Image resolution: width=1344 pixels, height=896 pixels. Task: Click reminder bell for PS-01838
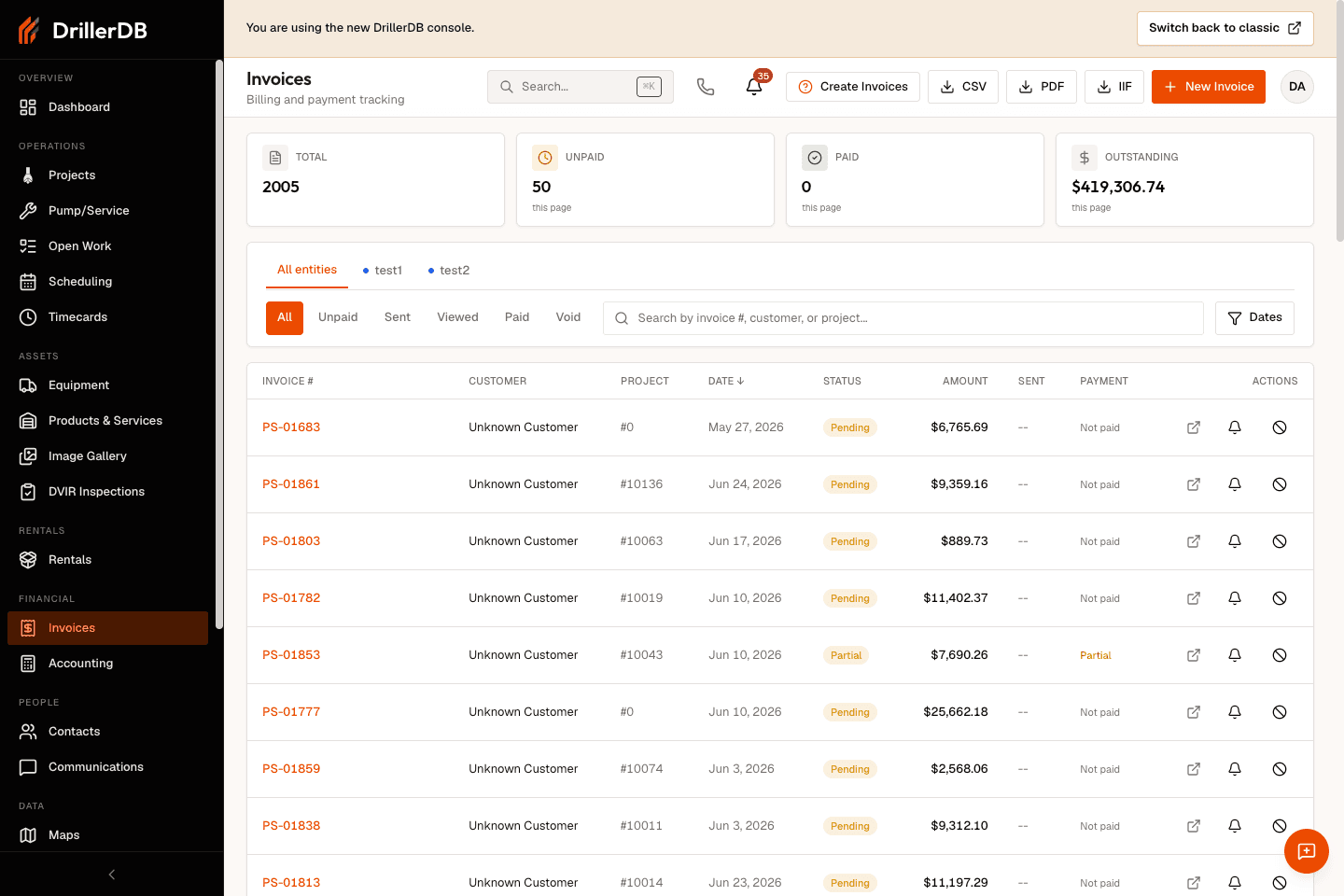point(1235,826)
